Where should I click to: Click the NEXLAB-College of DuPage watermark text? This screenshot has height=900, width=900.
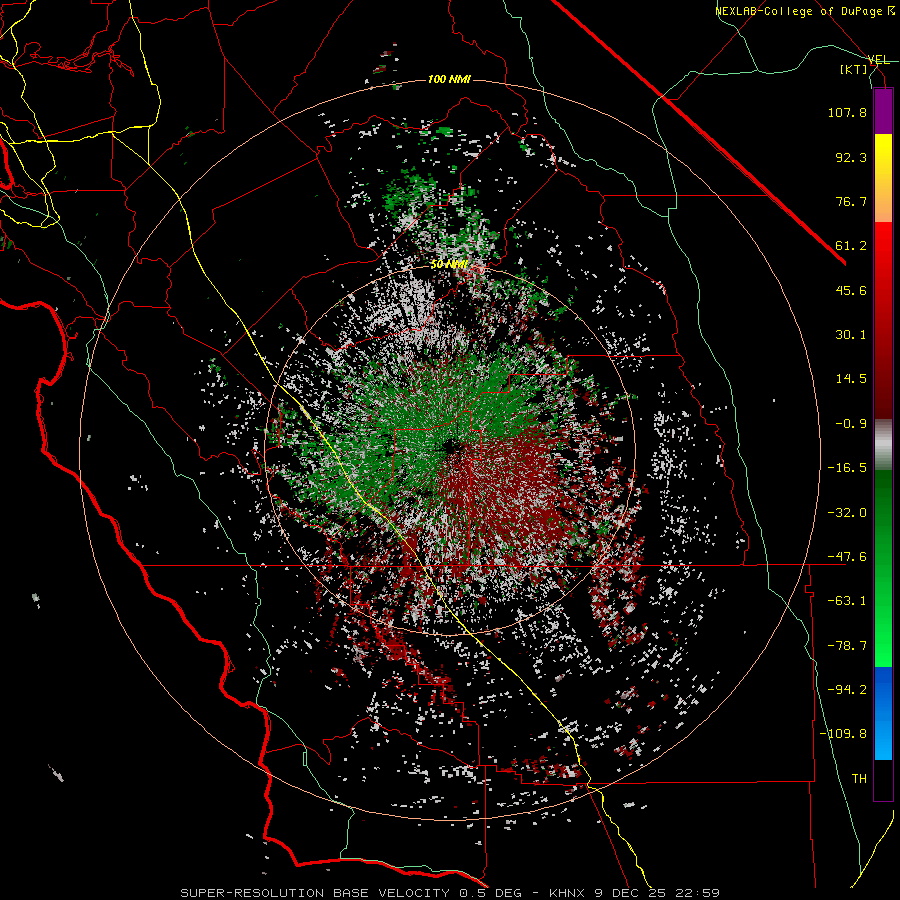click(x=804, y=11)
